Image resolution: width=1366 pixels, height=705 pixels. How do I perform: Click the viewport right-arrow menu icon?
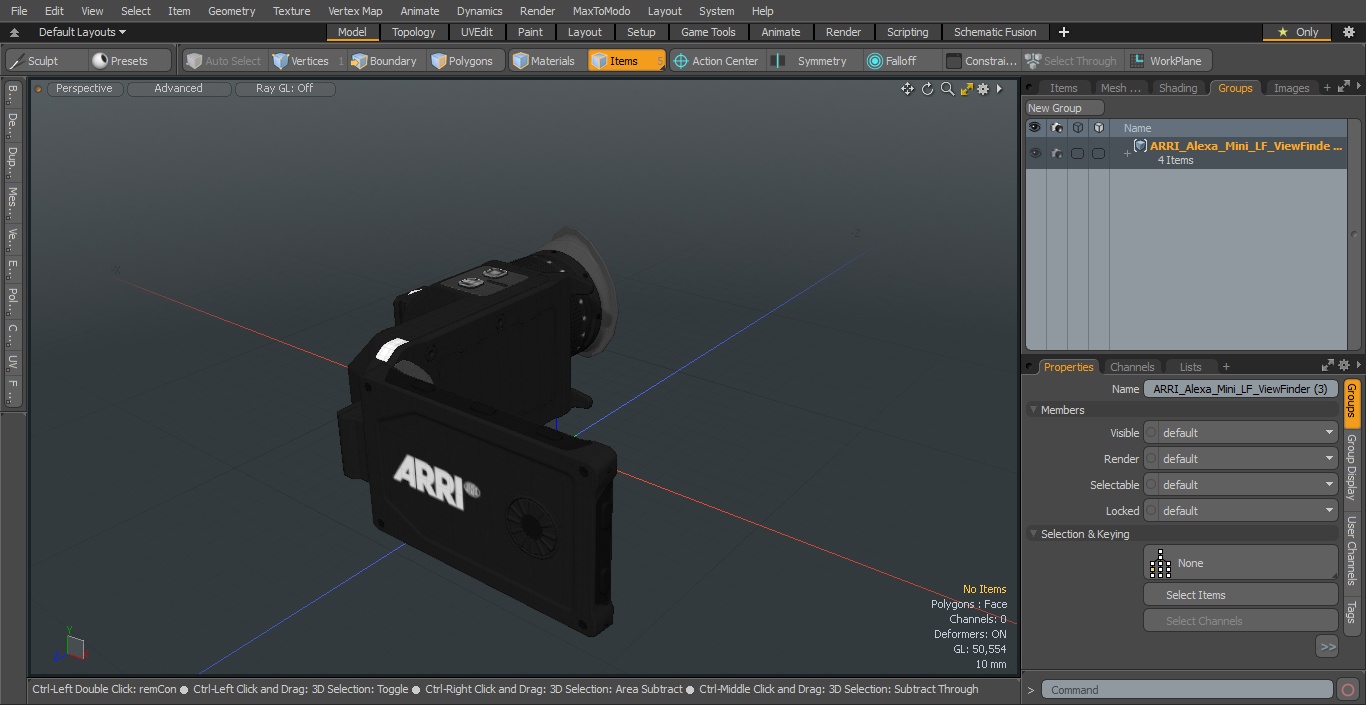[998, 89]
